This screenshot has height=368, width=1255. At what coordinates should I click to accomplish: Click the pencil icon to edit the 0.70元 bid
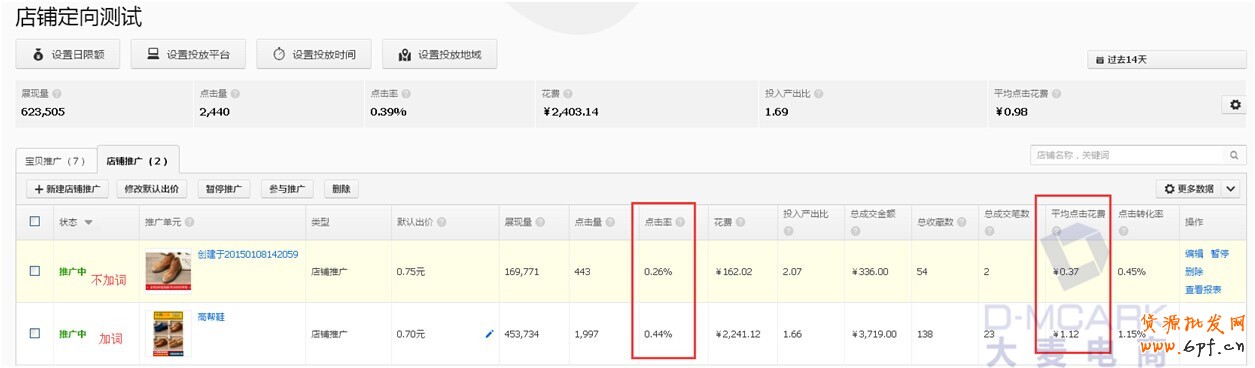coord(489,334)
